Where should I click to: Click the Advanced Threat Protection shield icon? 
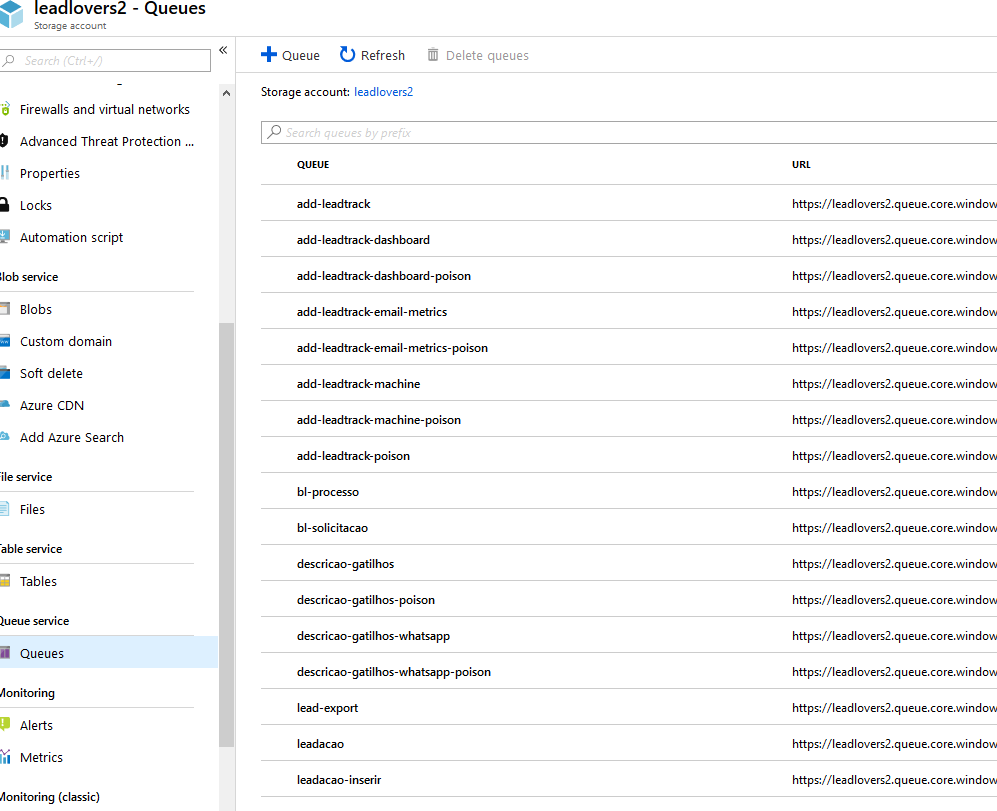4,141
